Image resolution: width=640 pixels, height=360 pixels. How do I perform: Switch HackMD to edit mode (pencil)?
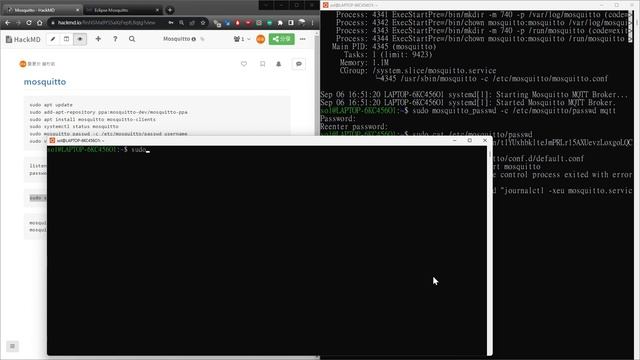pos(53,39)
